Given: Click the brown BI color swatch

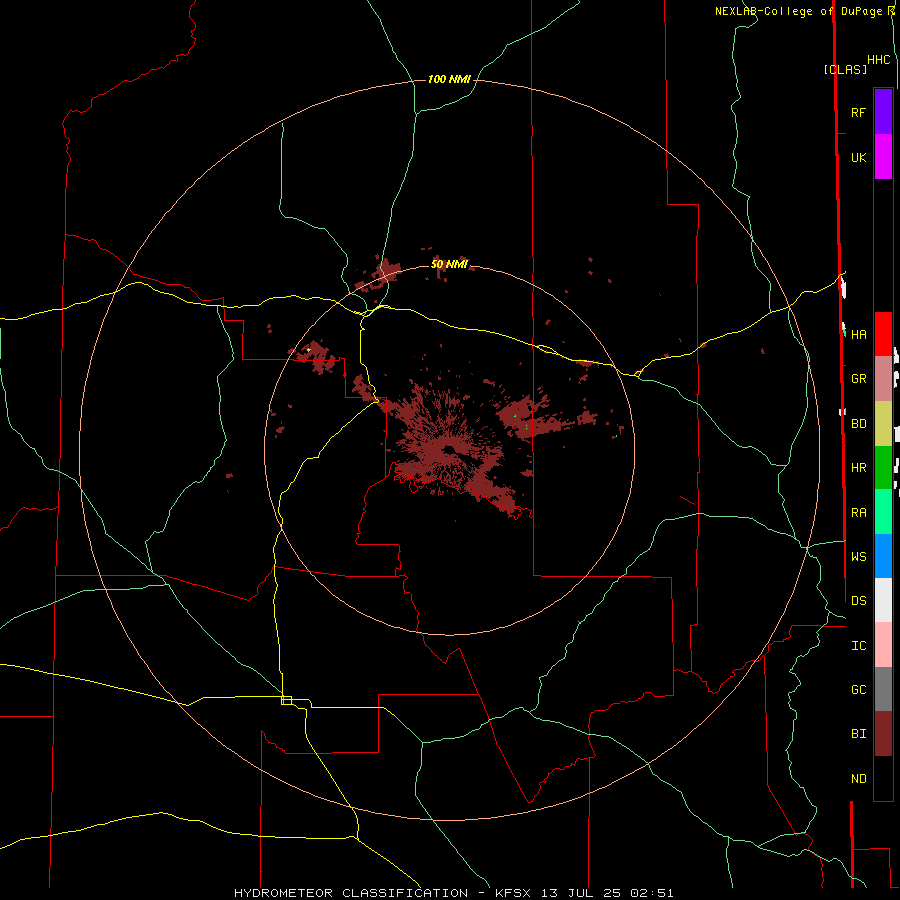Looking at the screenshot, I should tap(883, 734).
